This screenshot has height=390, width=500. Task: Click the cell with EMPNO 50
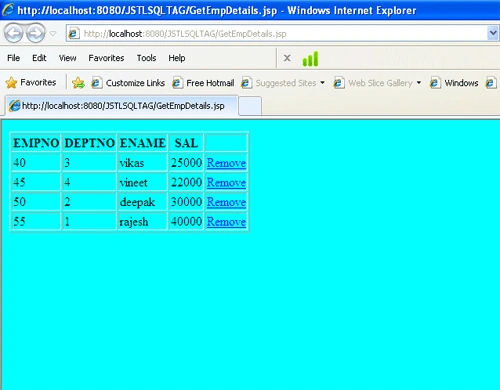(36, 202)
